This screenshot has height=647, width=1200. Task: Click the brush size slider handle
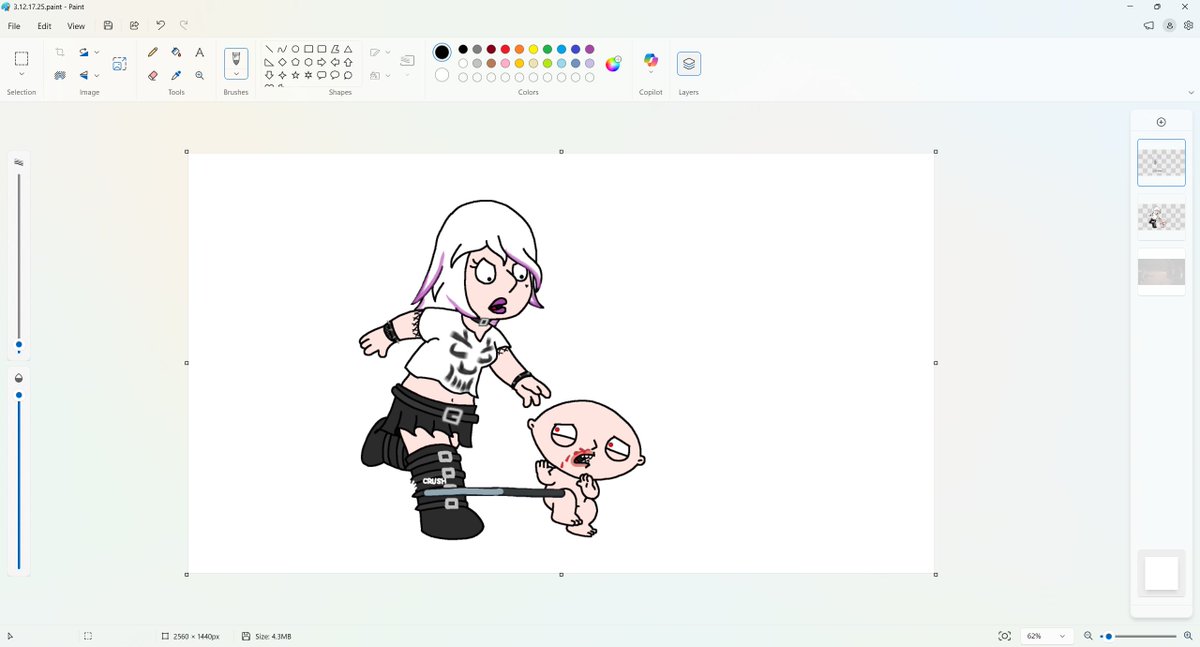(18, 345)
